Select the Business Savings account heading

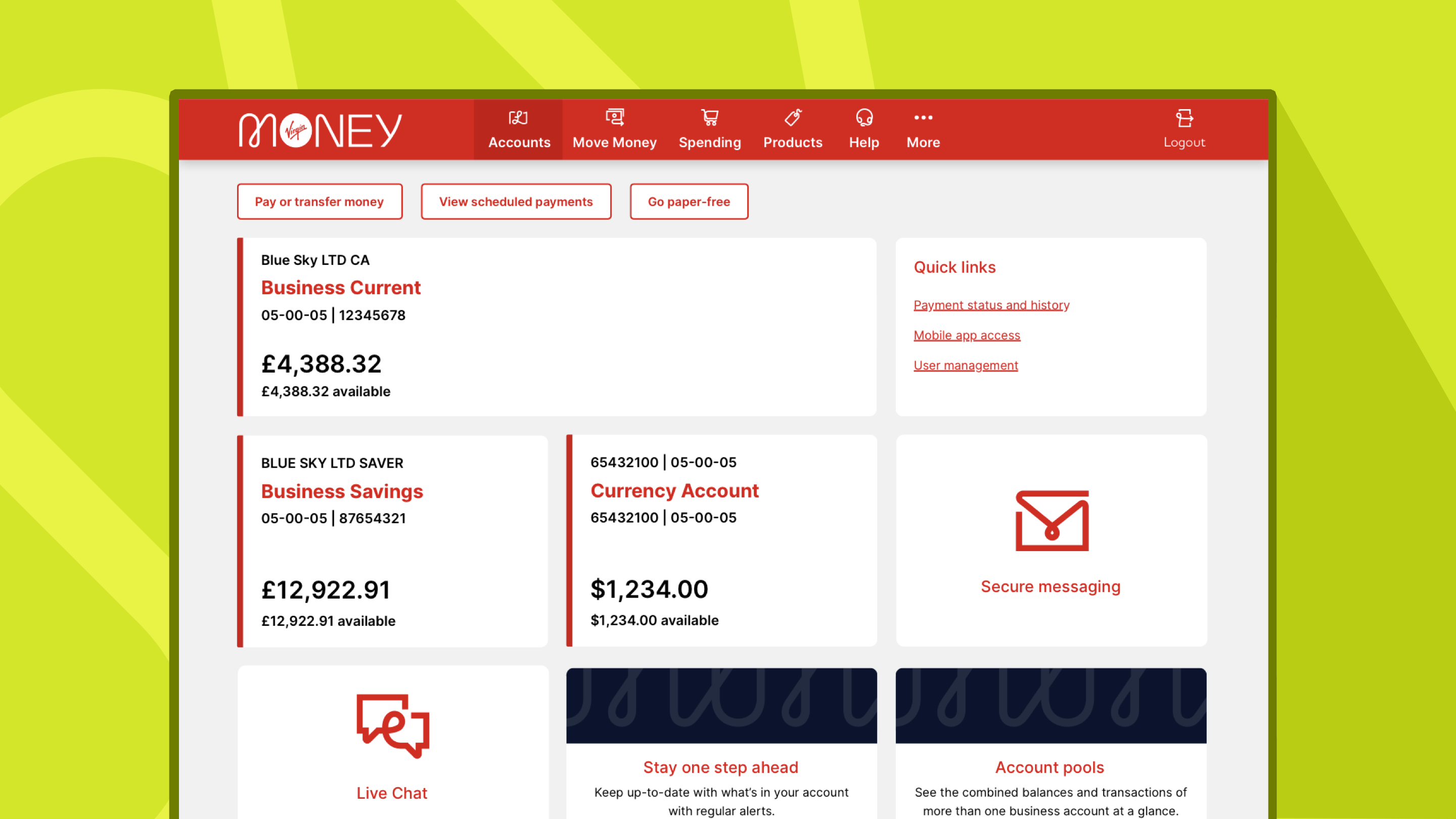point(342,491)
